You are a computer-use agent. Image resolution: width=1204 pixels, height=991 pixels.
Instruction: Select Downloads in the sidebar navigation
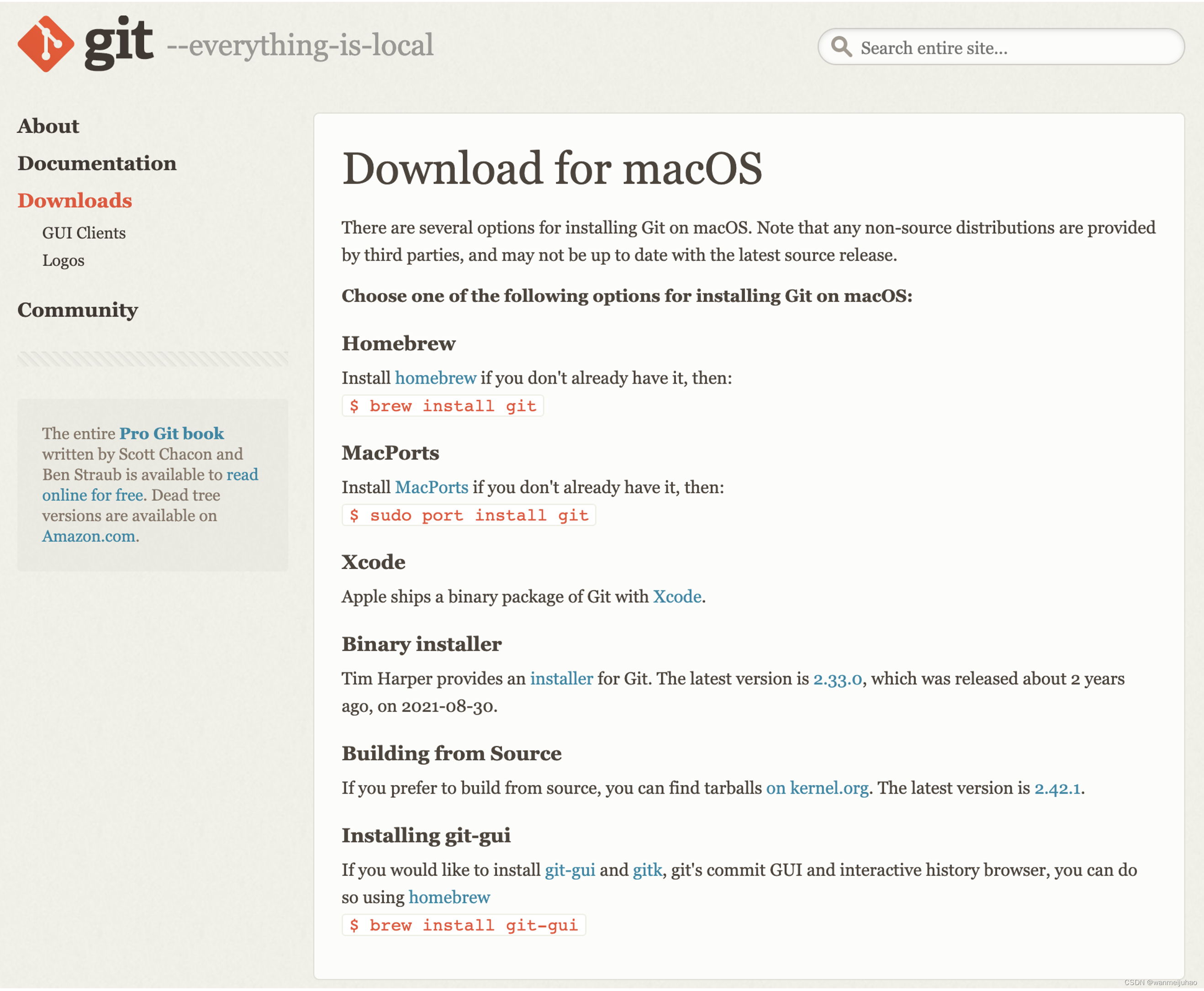coord(75,200)
